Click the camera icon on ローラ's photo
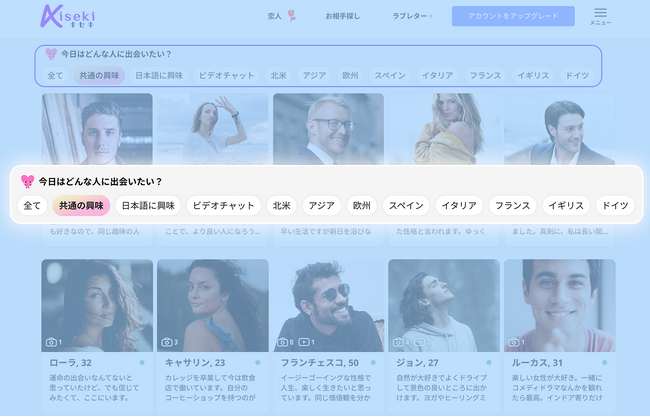Screen dimensions: 650x417 tap(50, 341)
